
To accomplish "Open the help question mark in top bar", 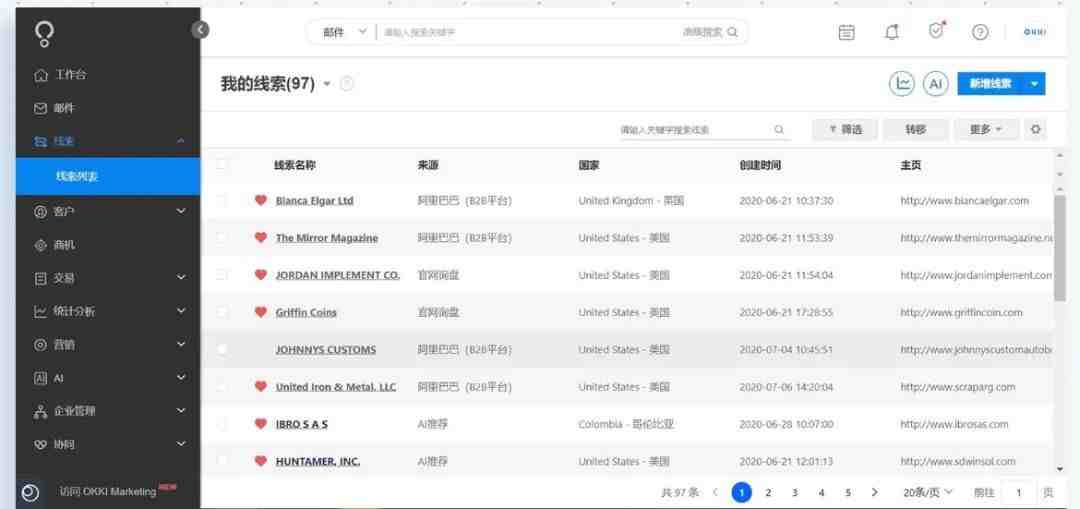I will click(x=979, y=32).
